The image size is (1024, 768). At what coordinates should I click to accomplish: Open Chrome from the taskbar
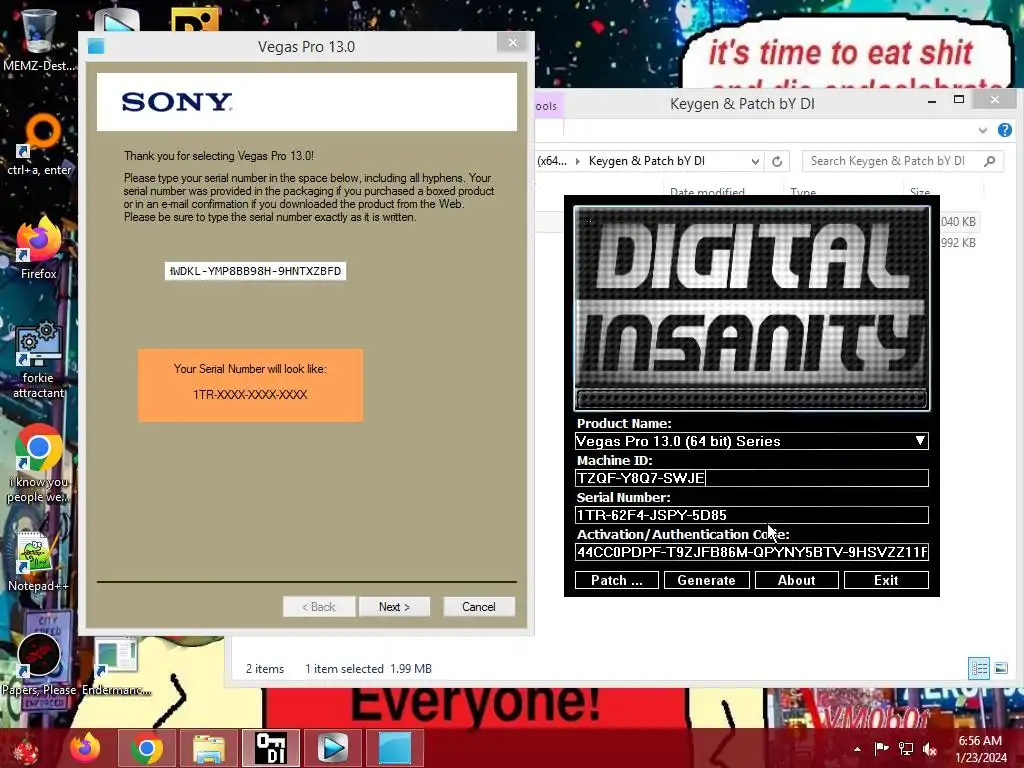tap(147, 748)
